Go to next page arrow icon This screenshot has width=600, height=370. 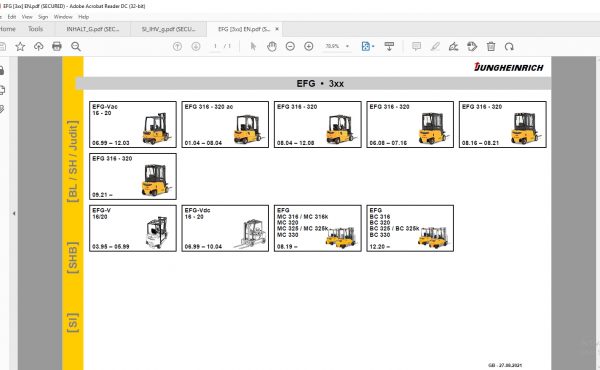(x=196, y=47)
